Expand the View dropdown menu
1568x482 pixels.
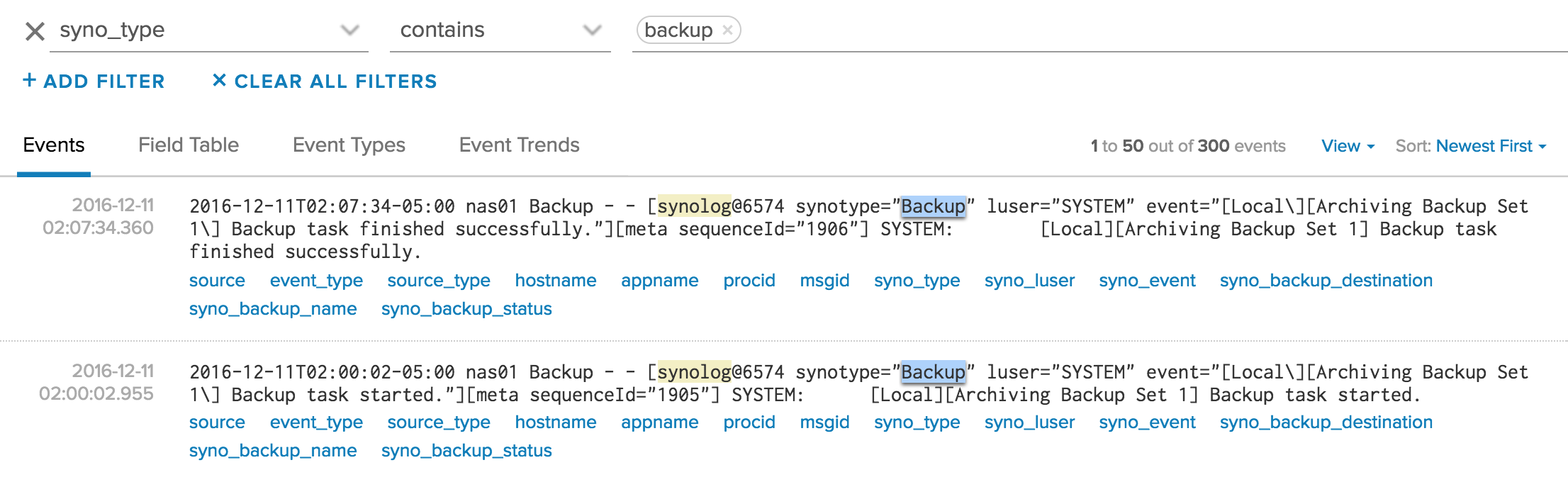[1348, 146]
